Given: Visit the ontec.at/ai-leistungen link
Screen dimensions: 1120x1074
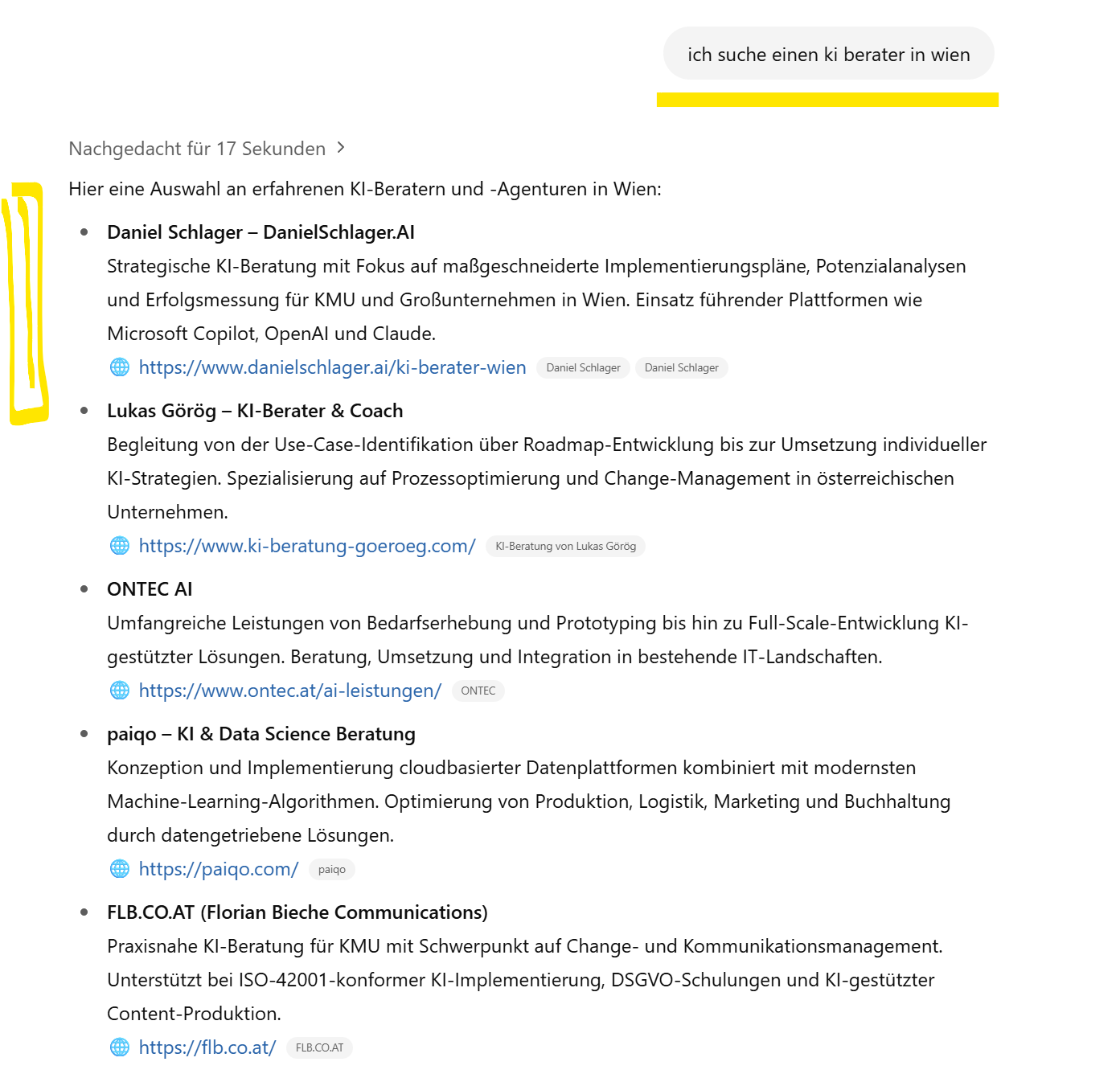Looking at the screenshot, I should tap(290, 691).
